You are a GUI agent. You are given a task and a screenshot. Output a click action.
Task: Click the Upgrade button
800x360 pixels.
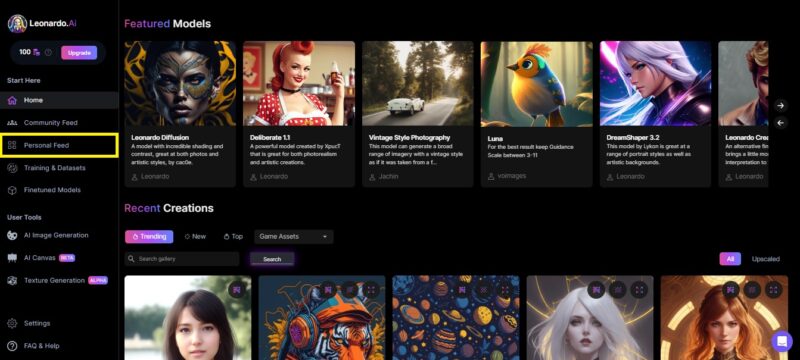79,53
